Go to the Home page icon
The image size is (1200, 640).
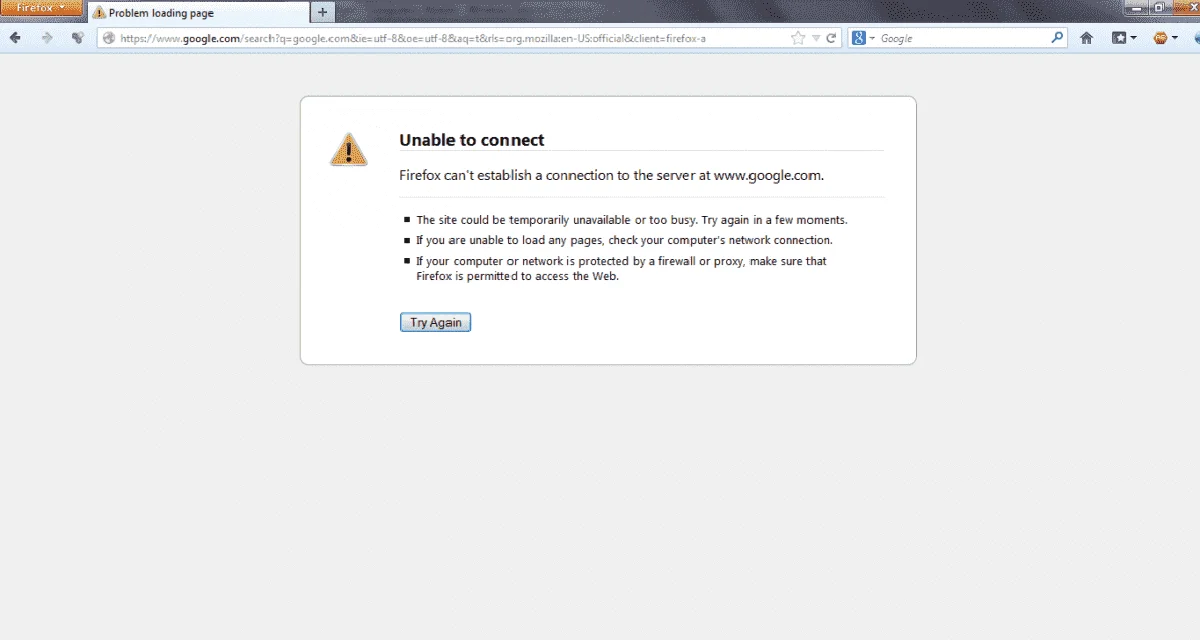[1086, 38]
